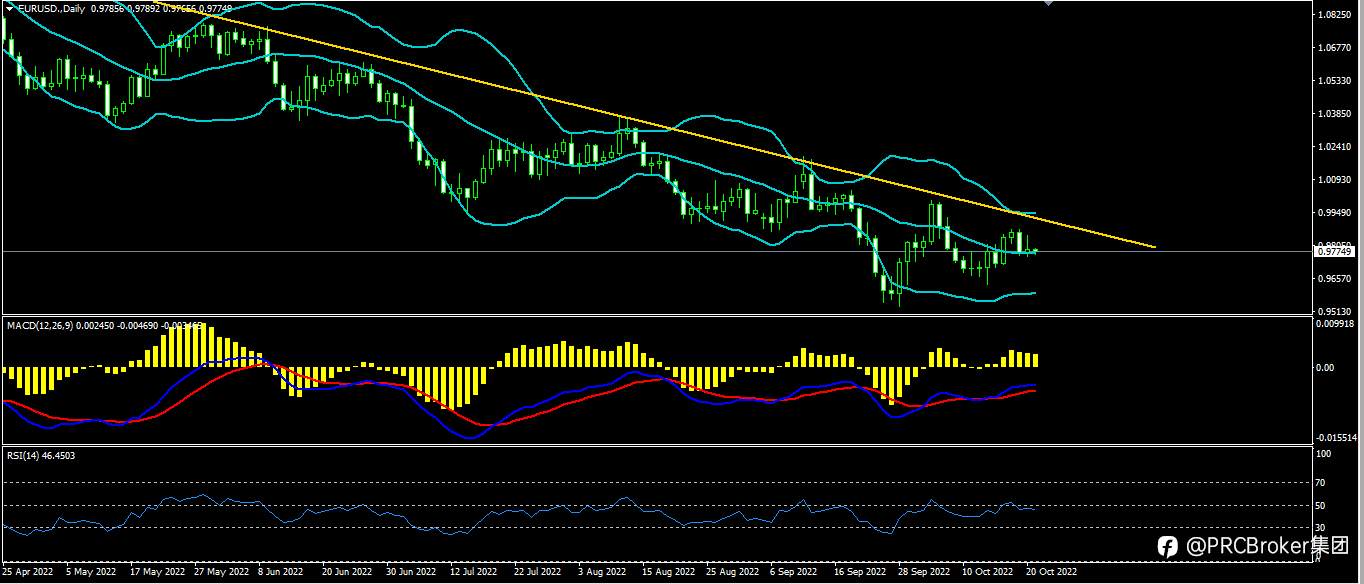Toggle the one-click trading arrow beside EURUSD
The width and height of the screenshot is (1364, 584).
pyautogui.click(x=10, y=8)
